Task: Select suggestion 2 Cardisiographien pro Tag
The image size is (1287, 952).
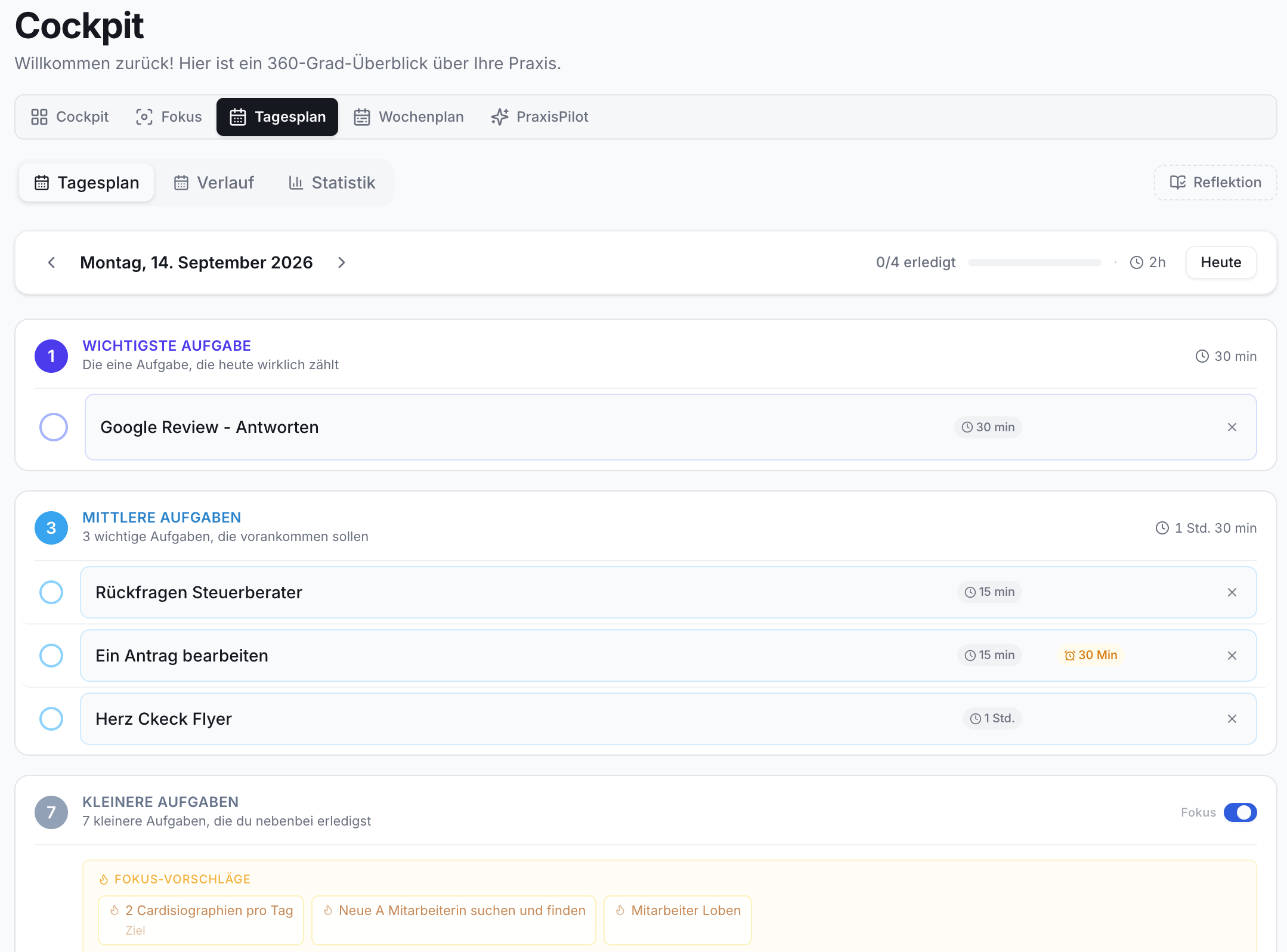Action: (201, 920)
